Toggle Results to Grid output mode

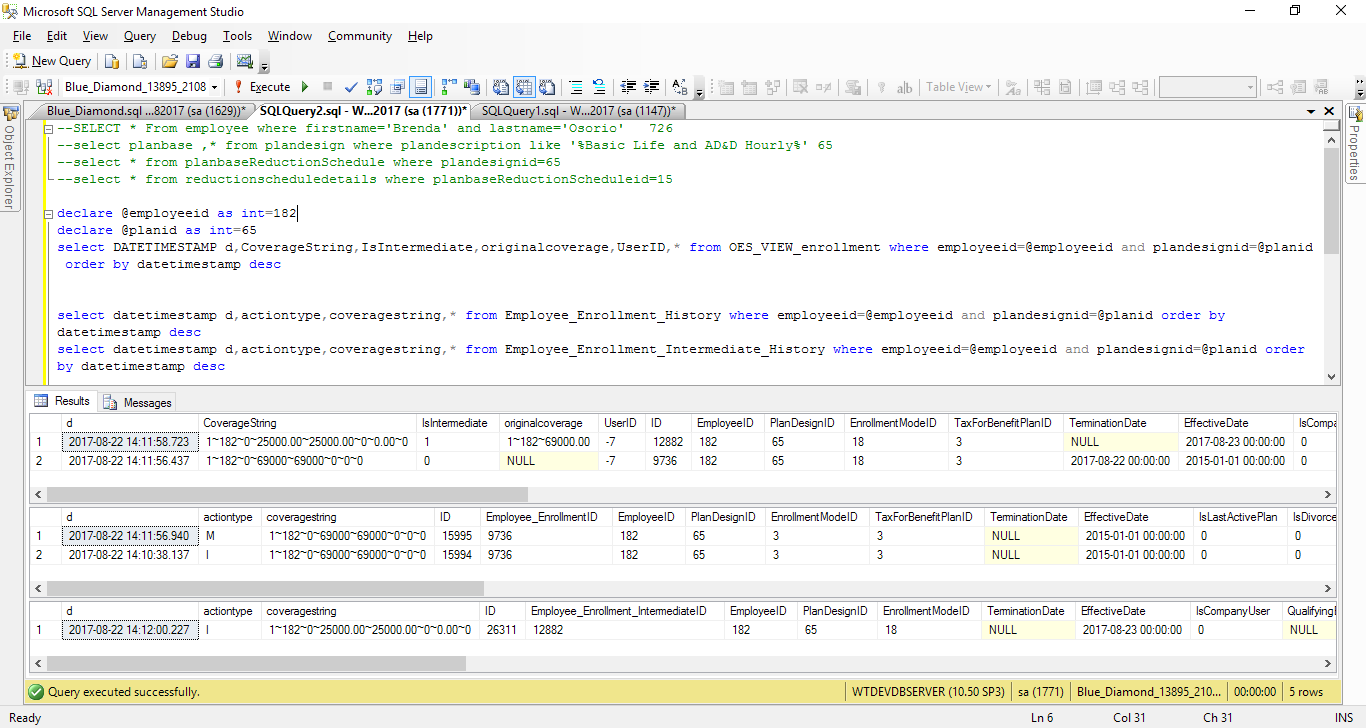(x=524, y=87)
